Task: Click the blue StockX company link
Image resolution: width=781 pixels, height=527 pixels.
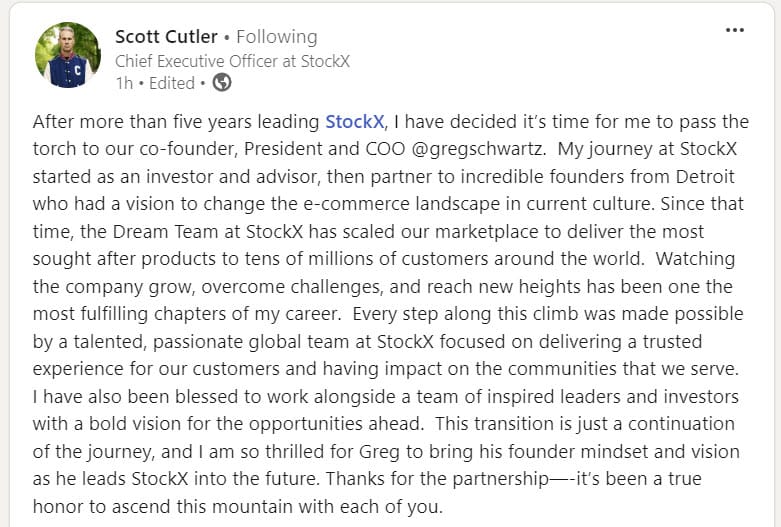Action: click(x=353, y=122)
